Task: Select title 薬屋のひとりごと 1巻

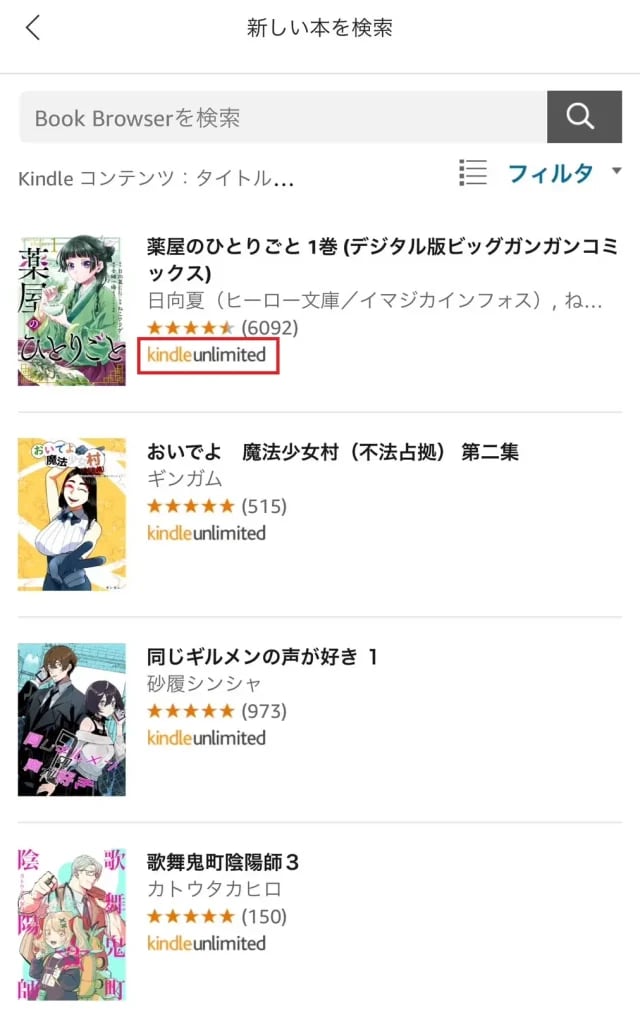Action: pos(382,259)
